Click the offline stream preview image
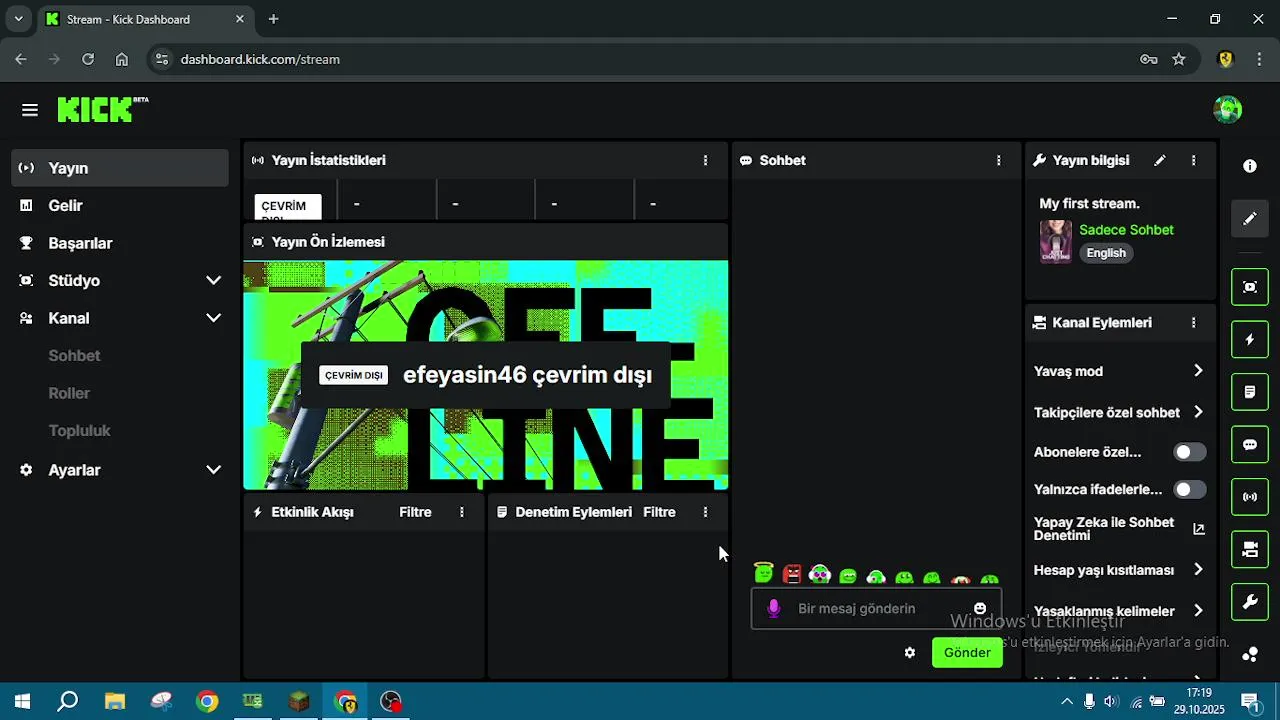This screenshot has width=1280, height=720. click(x=486, y=376)
